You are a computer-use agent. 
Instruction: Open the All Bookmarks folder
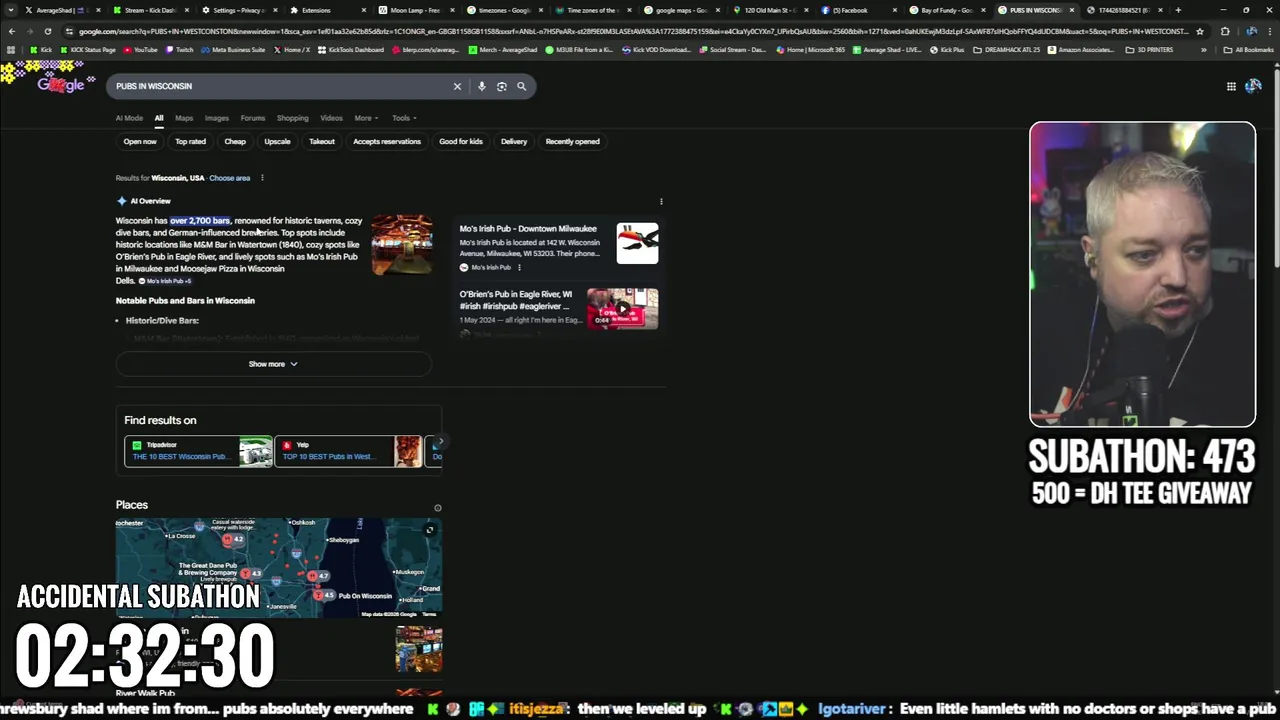click(1249, 49)
